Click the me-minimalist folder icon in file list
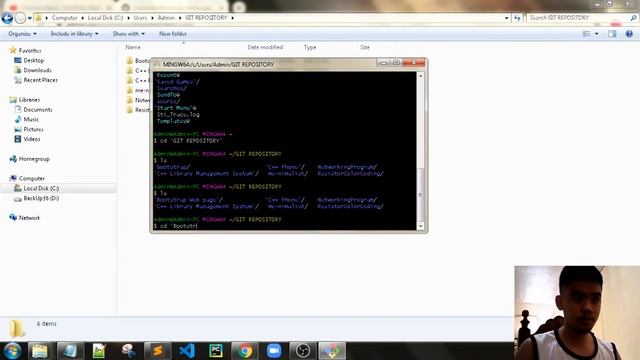 pos(130,90)
